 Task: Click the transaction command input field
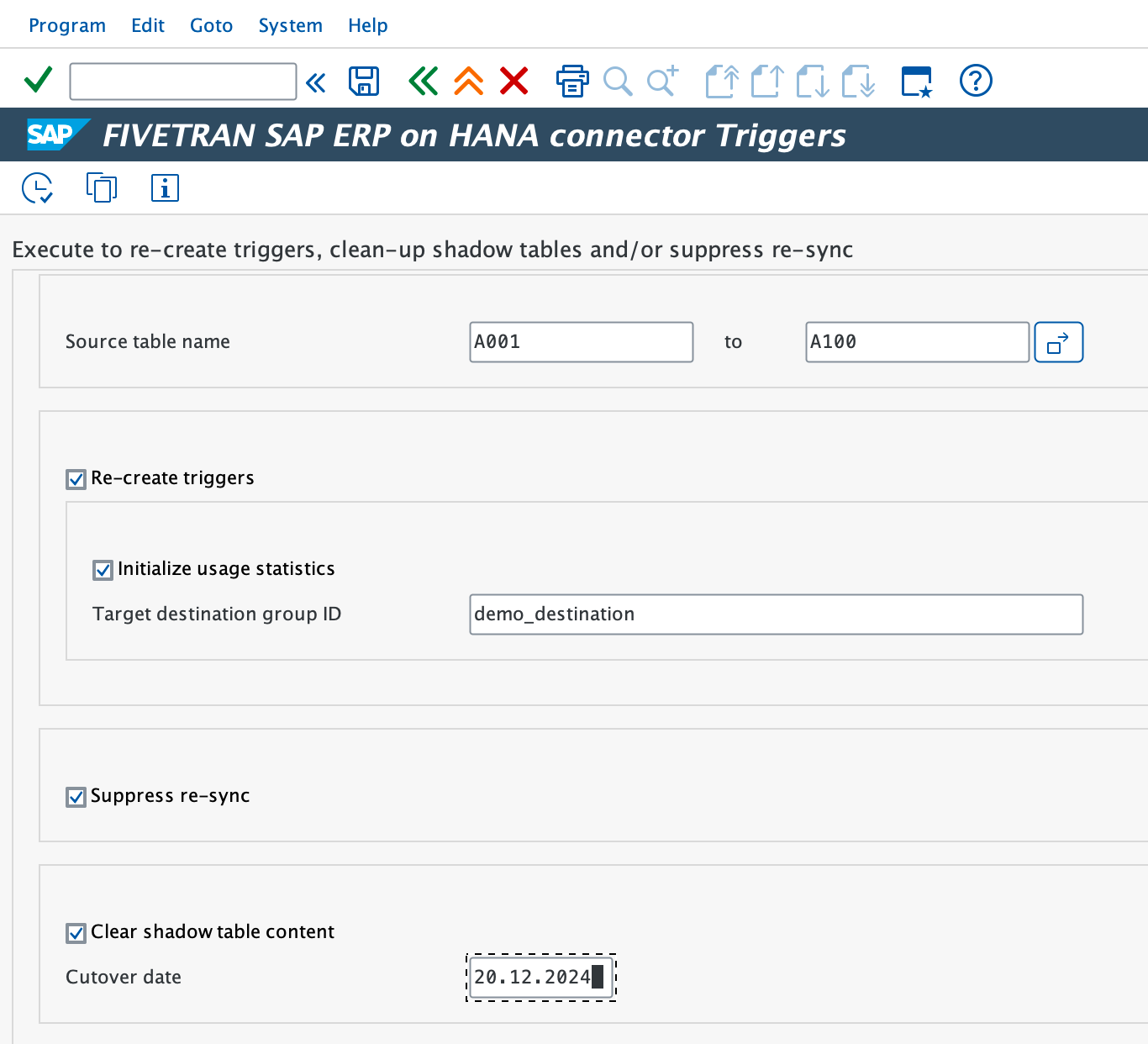pos(183,82)
